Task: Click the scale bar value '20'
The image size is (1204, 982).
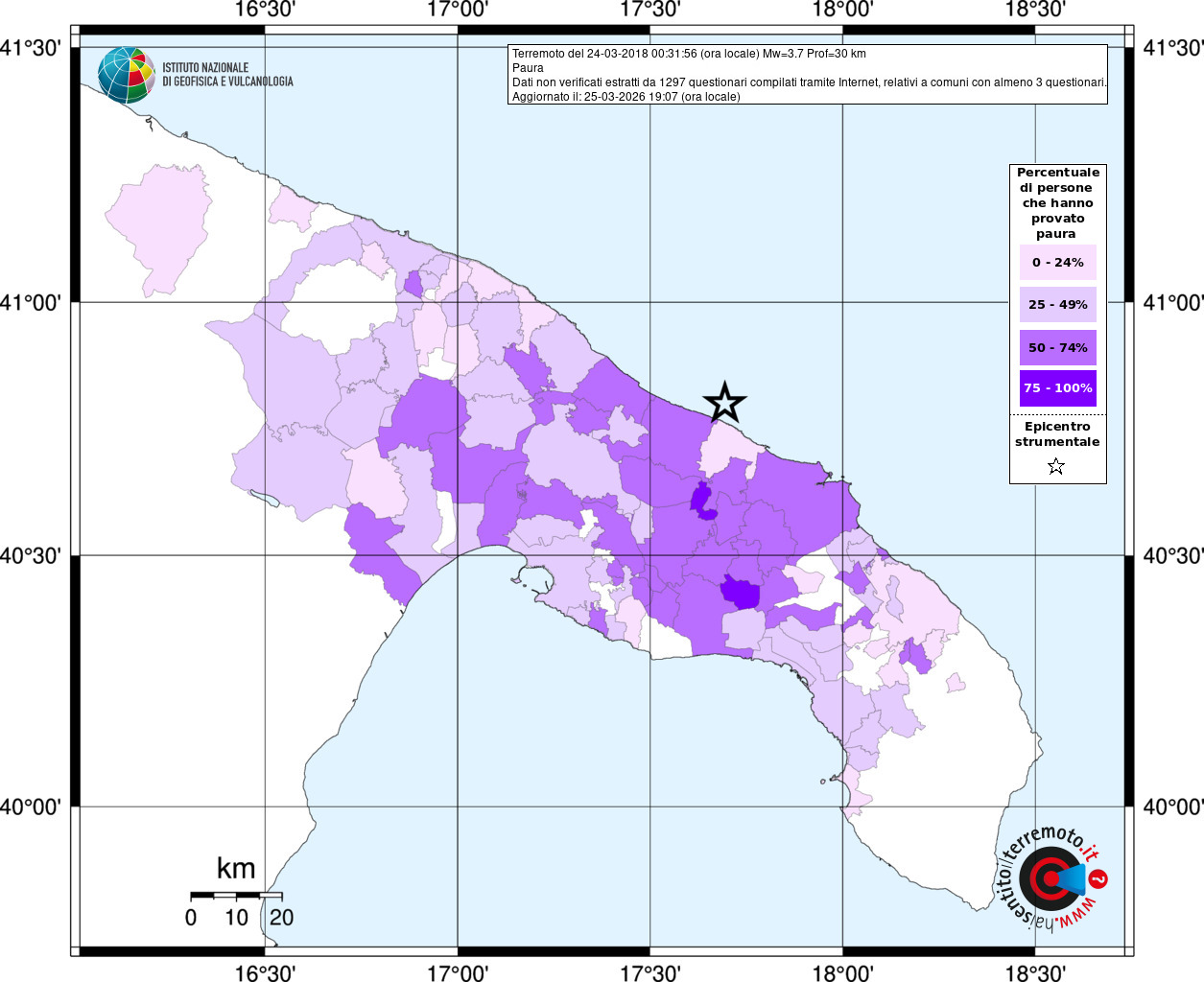Action: (281, 918)
